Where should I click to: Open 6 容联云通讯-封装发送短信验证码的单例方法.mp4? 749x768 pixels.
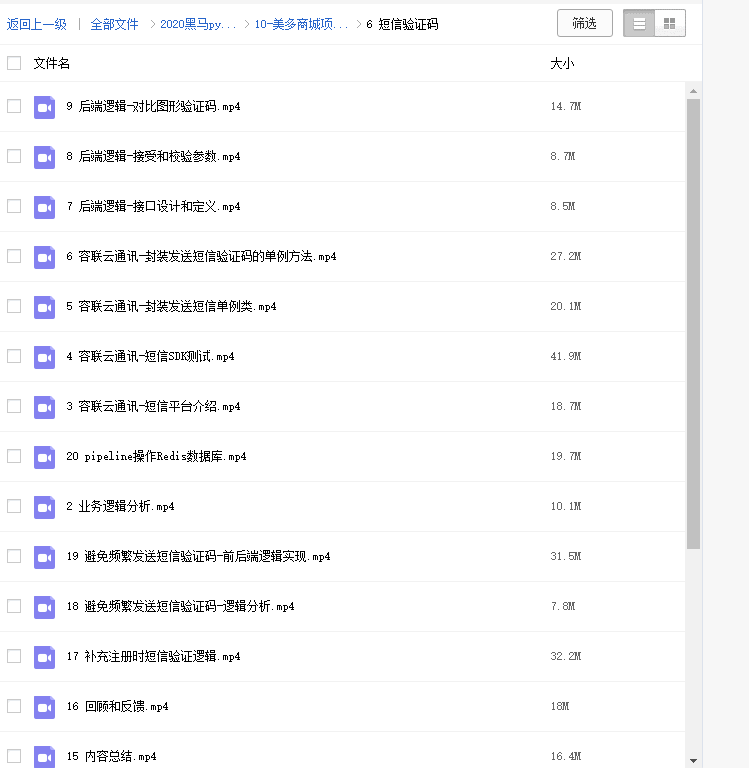coord(201,257)
